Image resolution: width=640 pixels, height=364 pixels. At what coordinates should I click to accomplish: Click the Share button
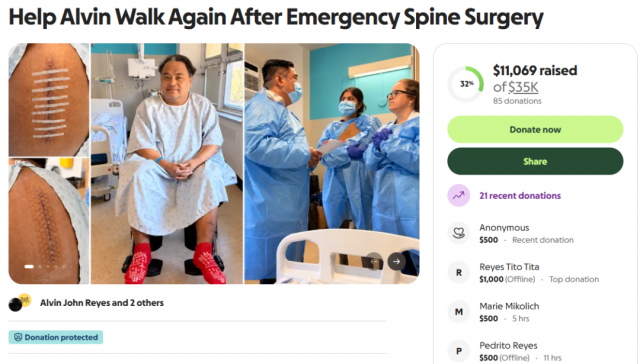(535, 161)
